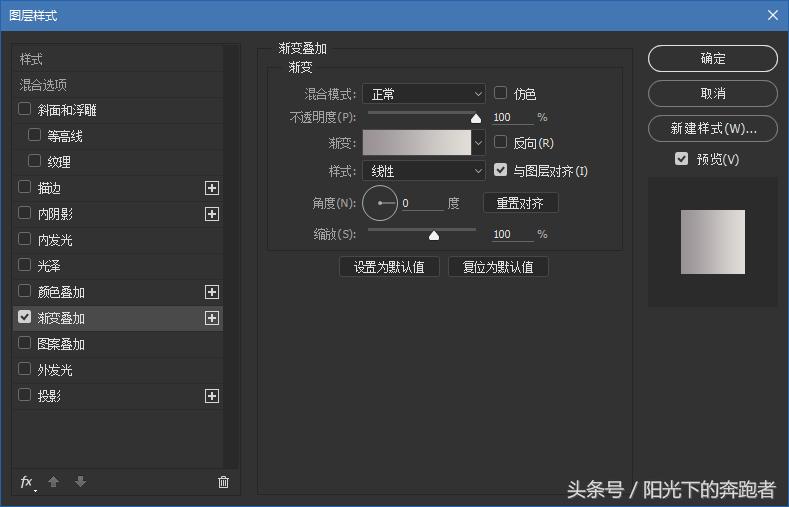
Task: Enable 斜面和浮雕 checkbox
Action: pos(24,109)
